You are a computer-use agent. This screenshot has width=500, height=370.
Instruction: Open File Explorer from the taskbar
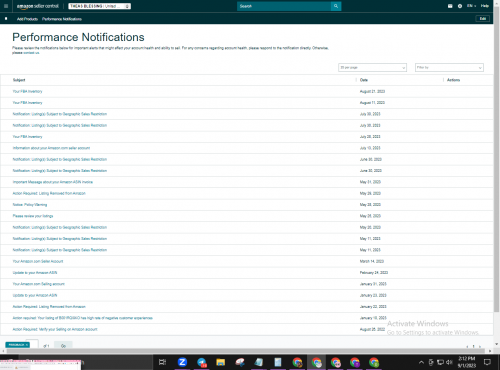tap(221, 362)
